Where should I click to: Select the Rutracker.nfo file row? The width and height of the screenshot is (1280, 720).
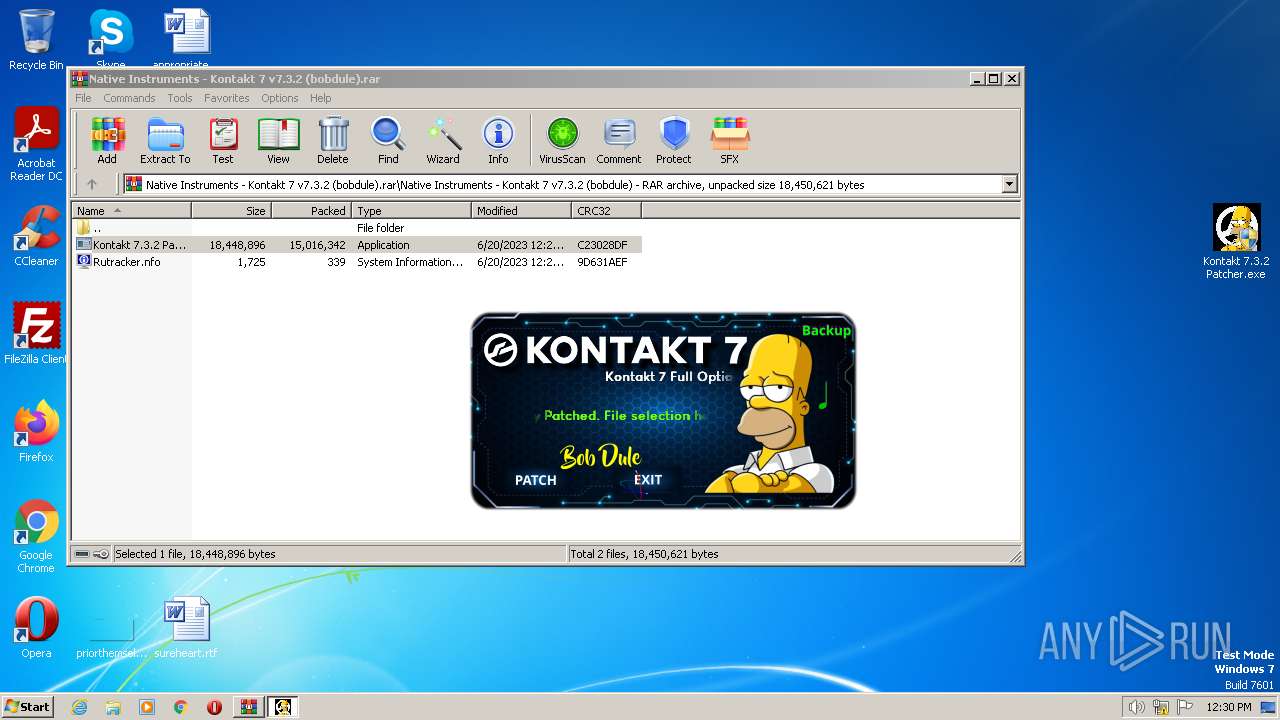coord(356,262)
